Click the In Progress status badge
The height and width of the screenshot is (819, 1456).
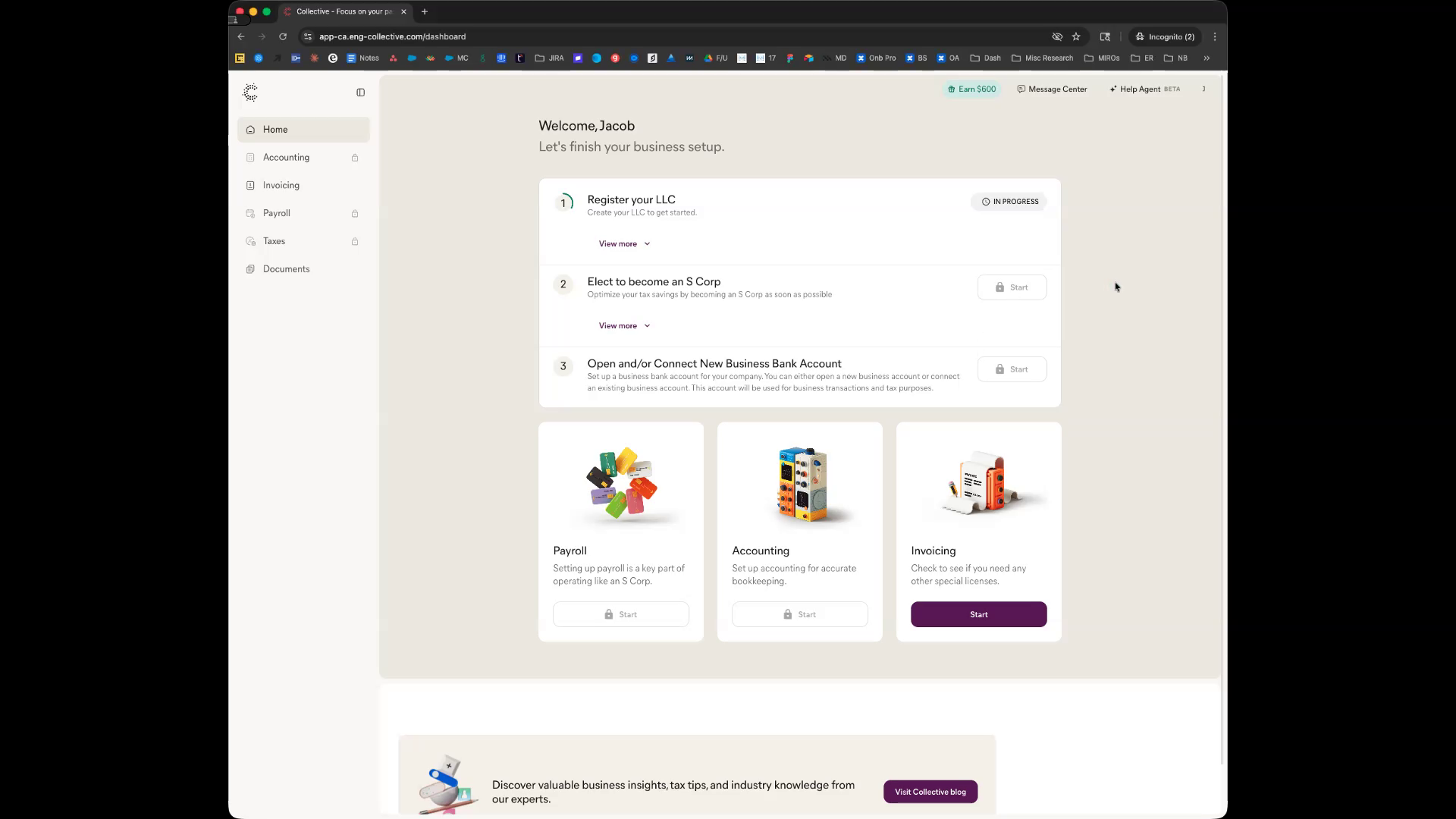click(1009, 202)
